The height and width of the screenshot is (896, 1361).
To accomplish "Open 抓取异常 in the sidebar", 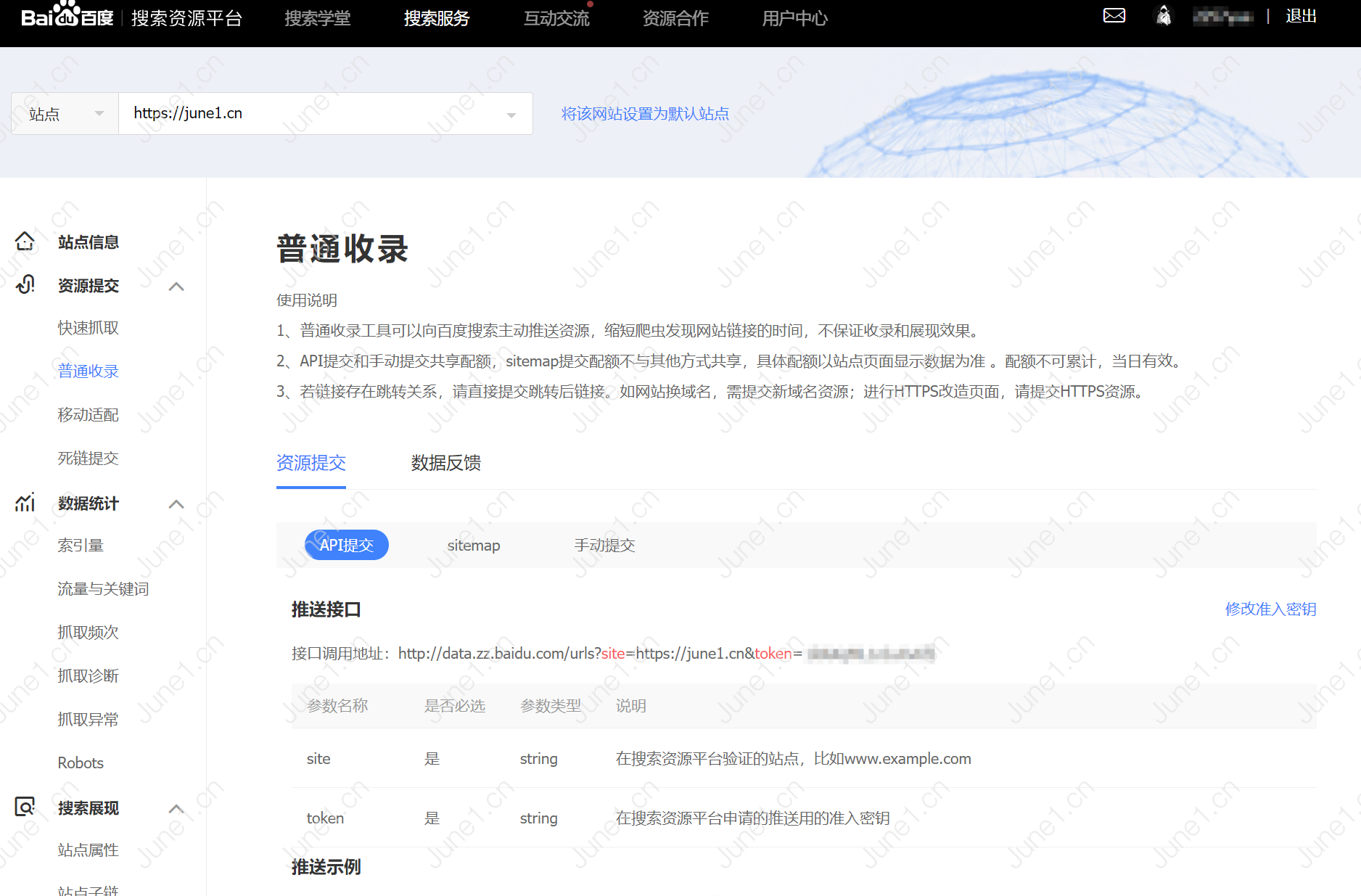I will coord(89,720).
